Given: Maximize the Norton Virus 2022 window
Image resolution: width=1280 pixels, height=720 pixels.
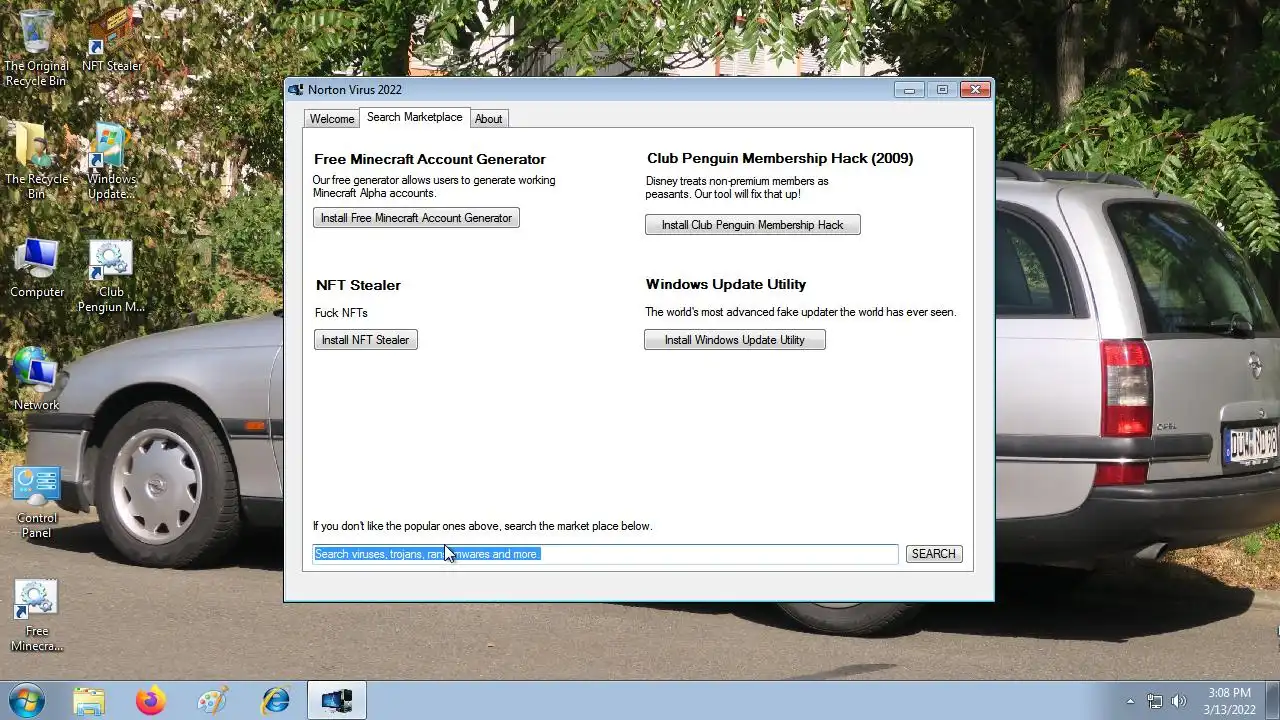Looking at the screenshot, I should (x=942, y=90).
